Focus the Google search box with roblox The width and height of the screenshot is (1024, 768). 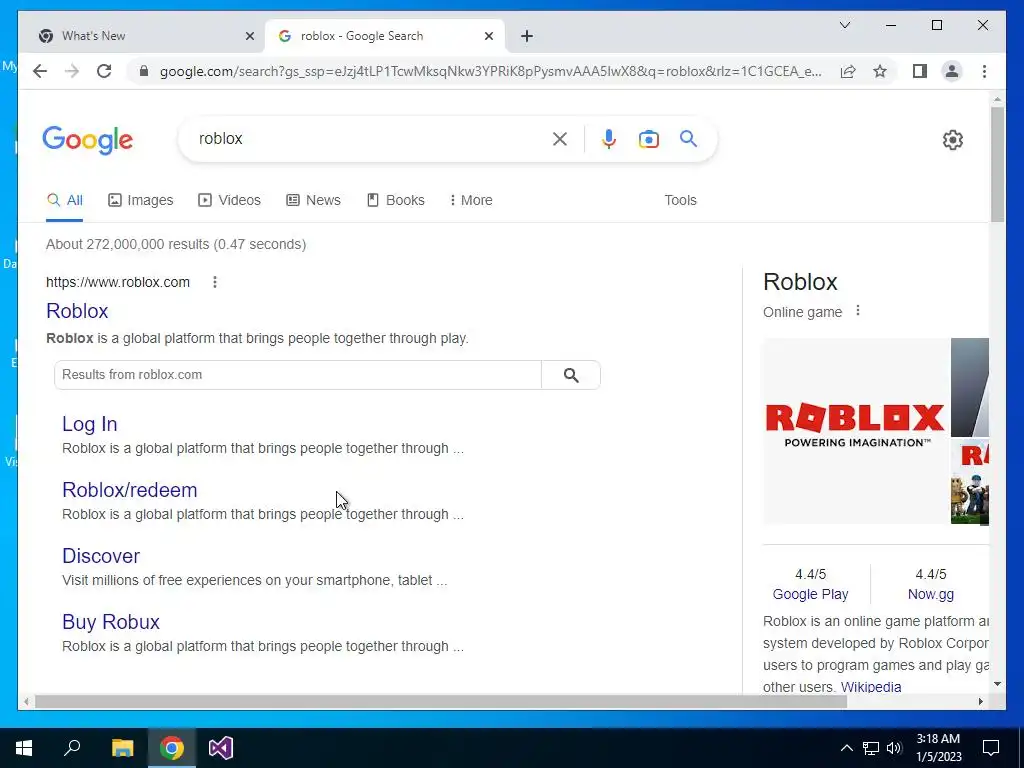(372, 138)
